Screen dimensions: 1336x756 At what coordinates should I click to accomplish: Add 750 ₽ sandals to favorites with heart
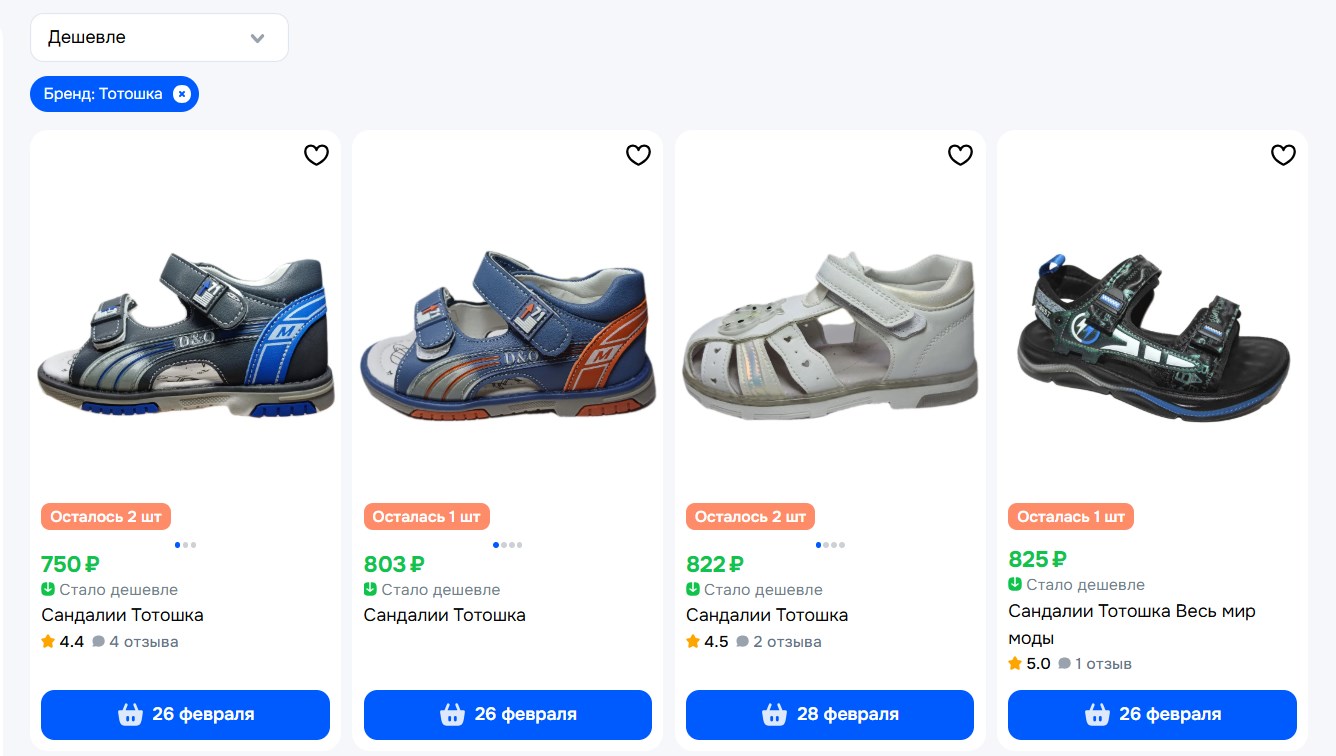(316, 155)
